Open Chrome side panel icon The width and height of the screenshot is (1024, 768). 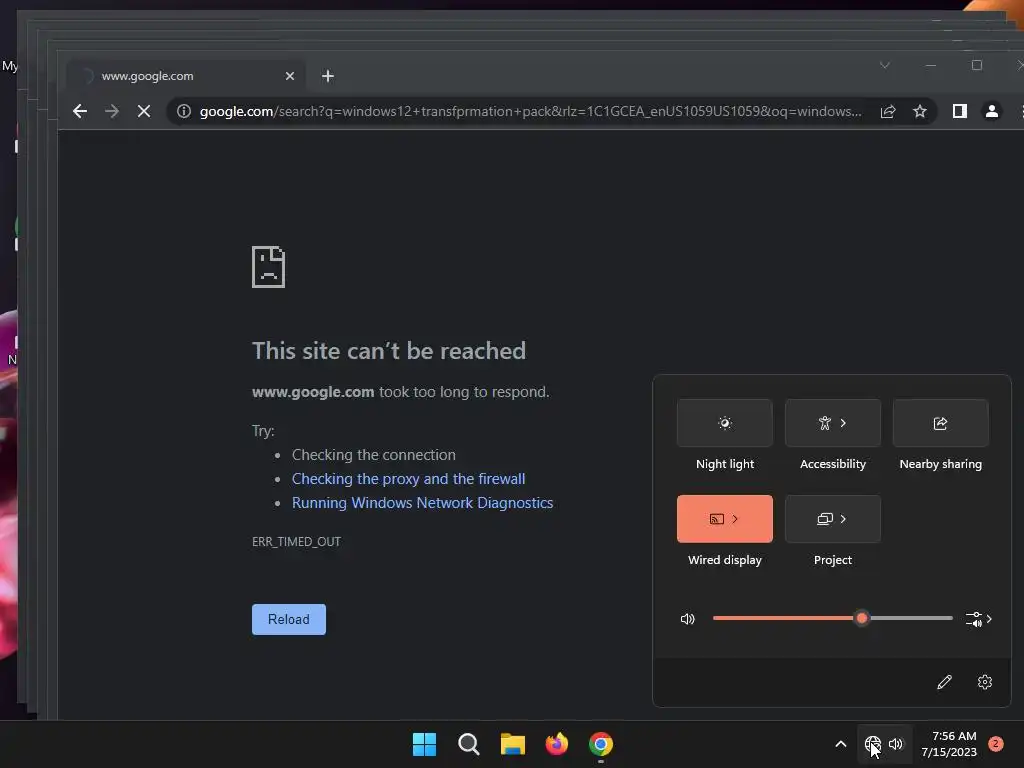pos(959,111)
